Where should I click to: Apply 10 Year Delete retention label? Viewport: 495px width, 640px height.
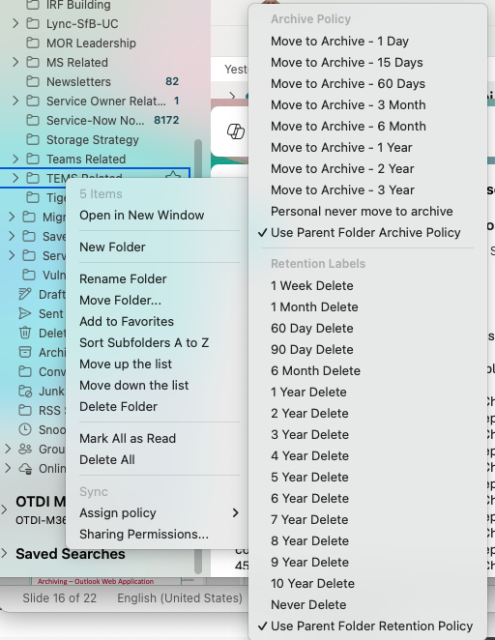(313, 583)
